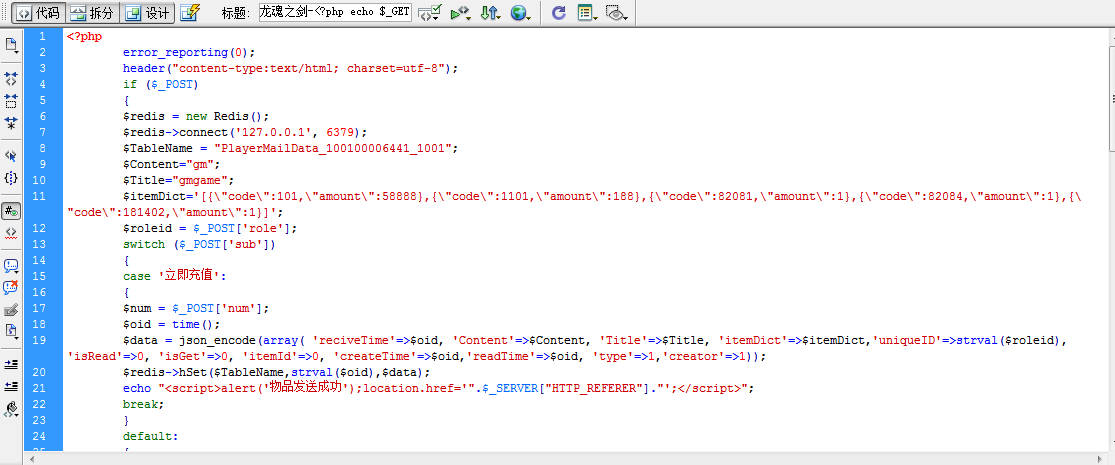Click '$redis = new Redis();' line

[x=196, y=117]
